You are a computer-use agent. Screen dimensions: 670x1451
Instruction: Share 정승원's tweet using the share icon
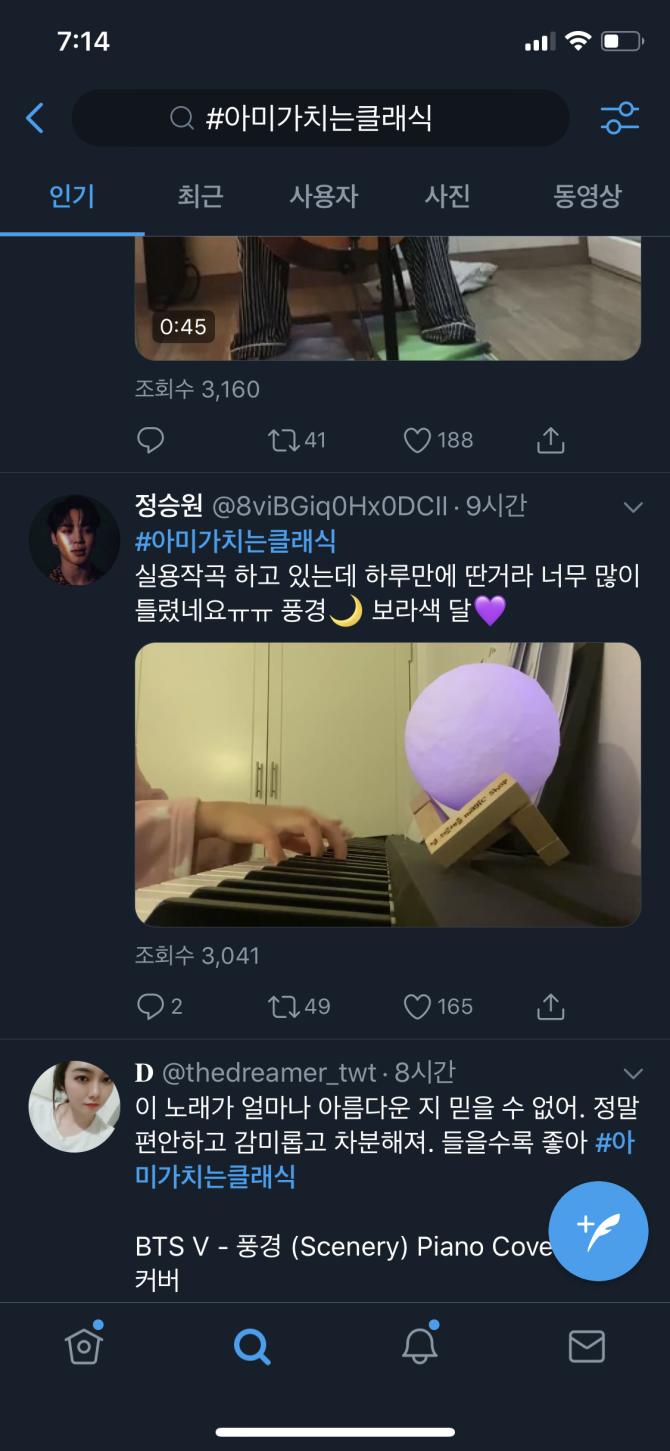549,1007
